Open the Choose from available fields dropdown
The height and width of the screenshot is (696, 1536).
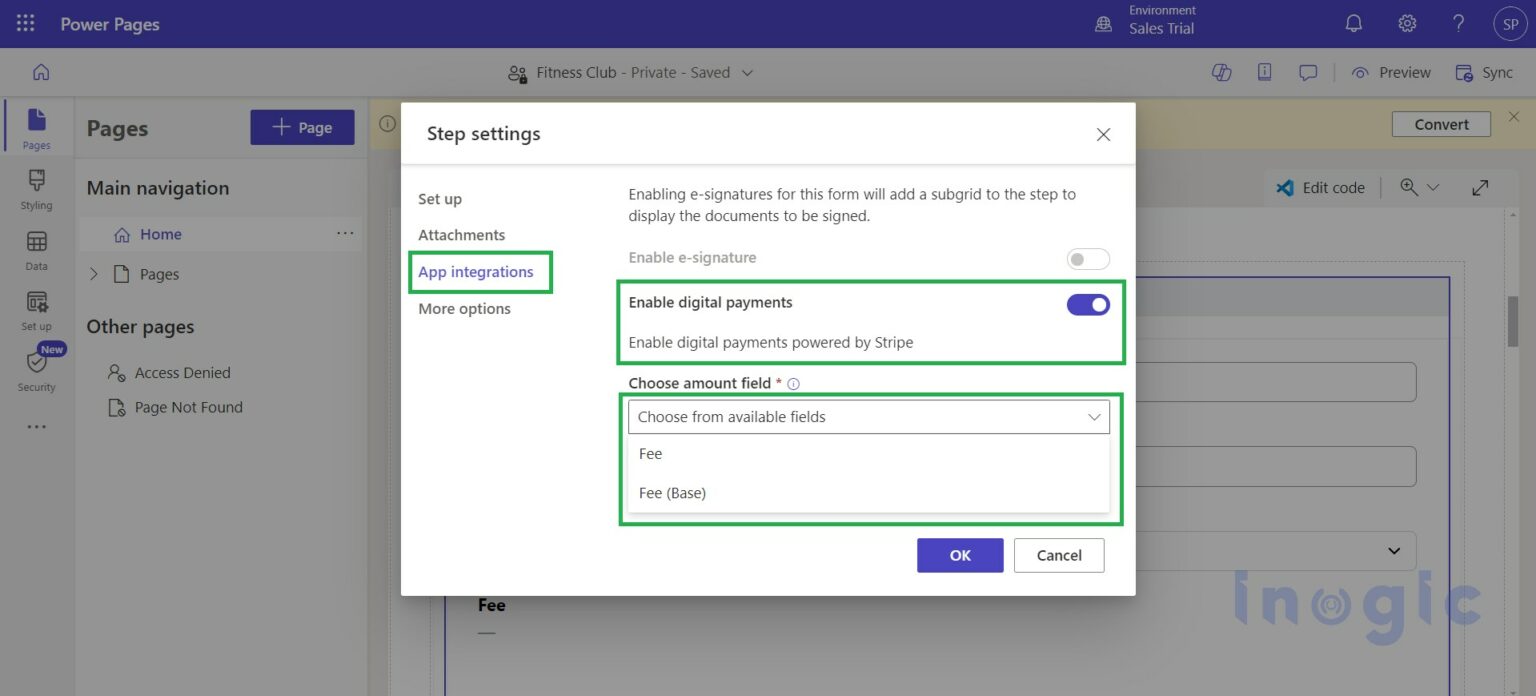868,416
